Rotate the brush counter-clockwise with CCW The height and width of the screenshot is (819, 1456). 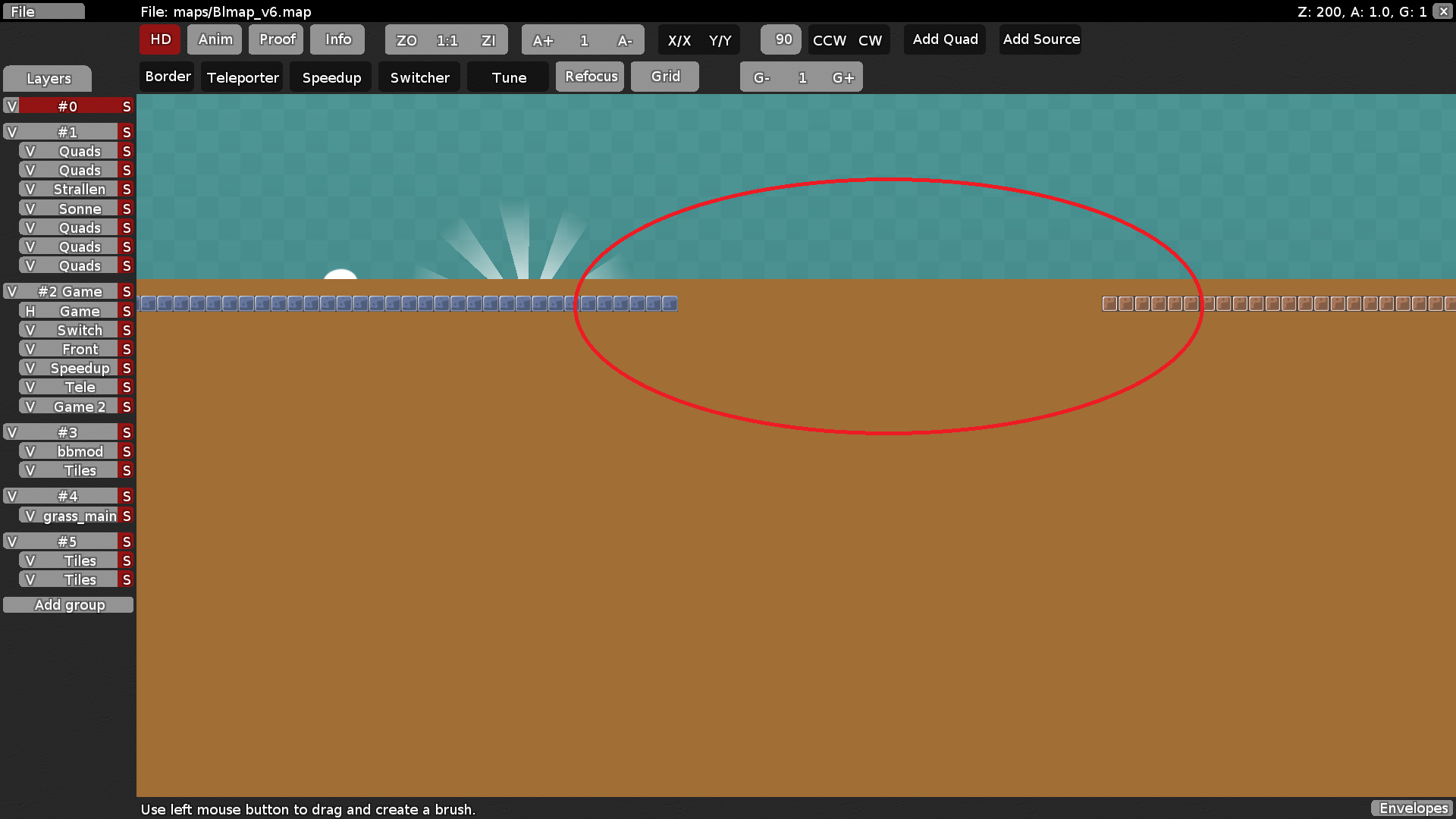click(829, 40)
